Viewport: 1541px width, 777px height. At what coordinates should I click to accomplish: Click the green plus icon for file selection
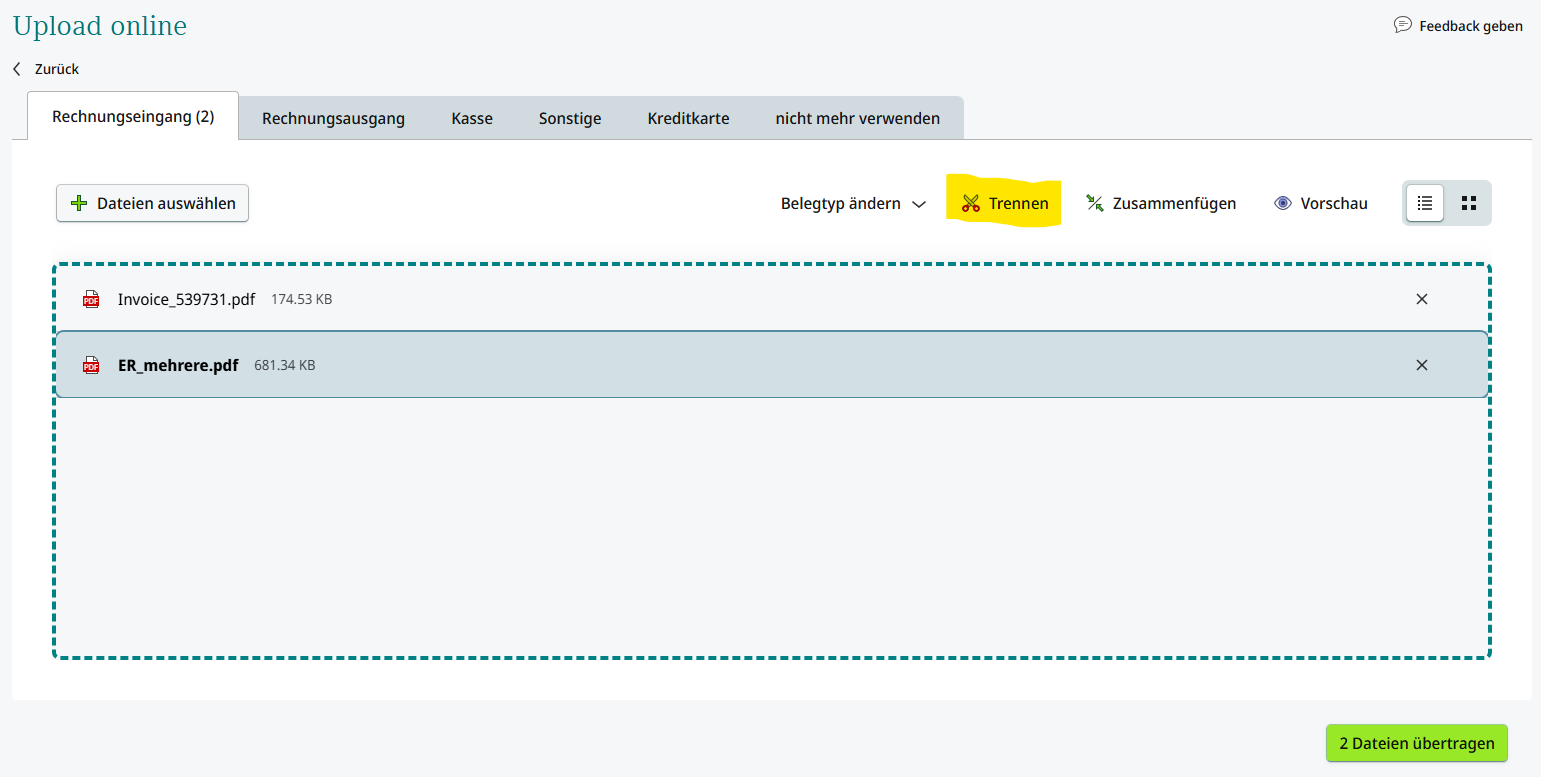click(79, 203)
